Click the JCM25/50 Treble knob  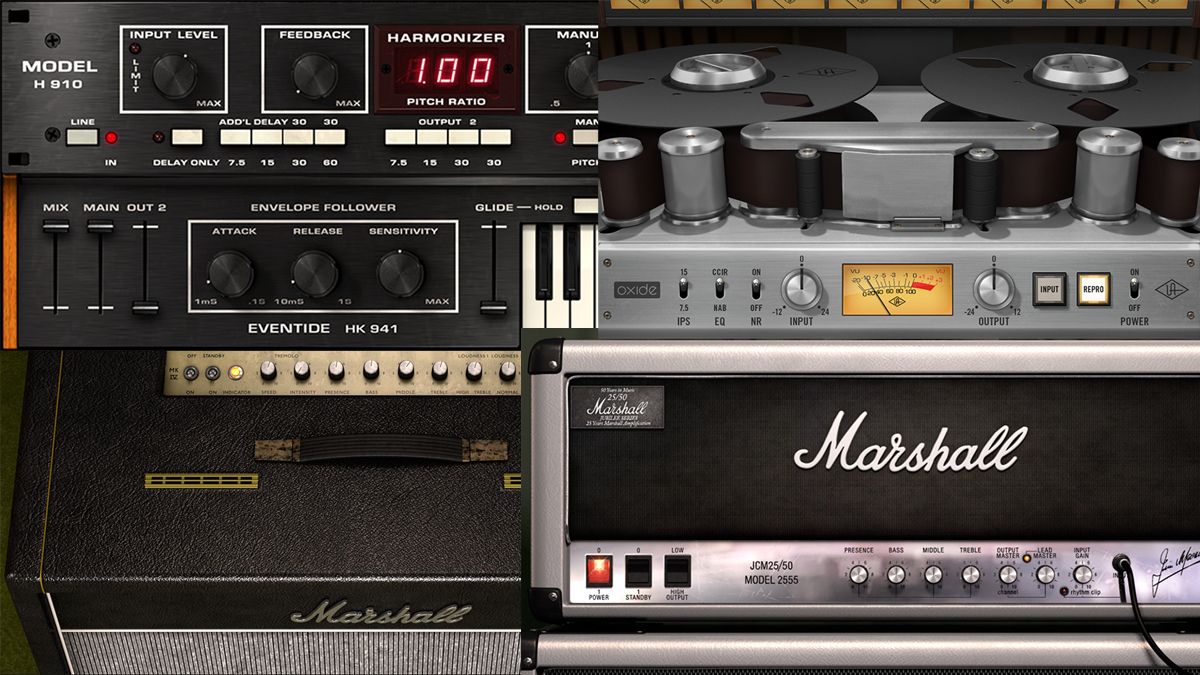click(970, 574)
